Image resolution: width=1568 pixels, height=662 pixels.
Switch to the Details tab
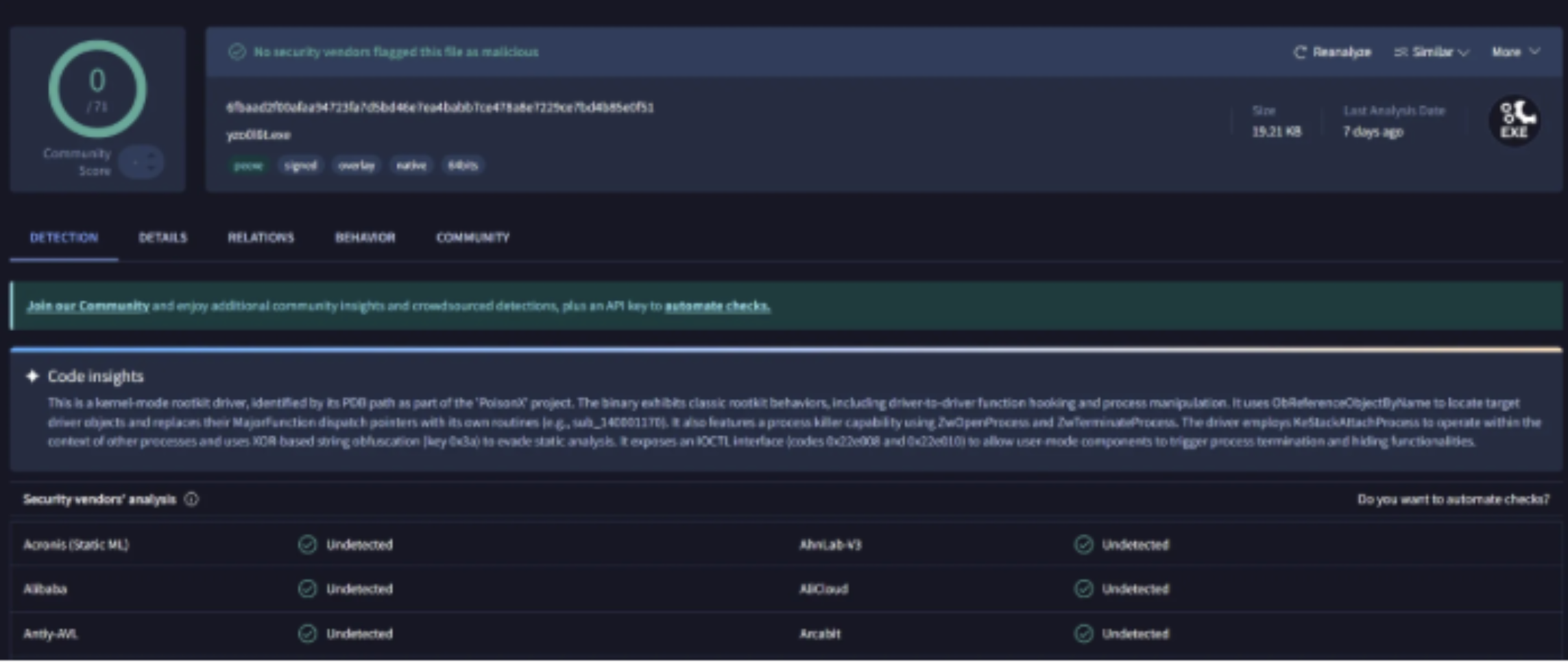tap(162, 238)
